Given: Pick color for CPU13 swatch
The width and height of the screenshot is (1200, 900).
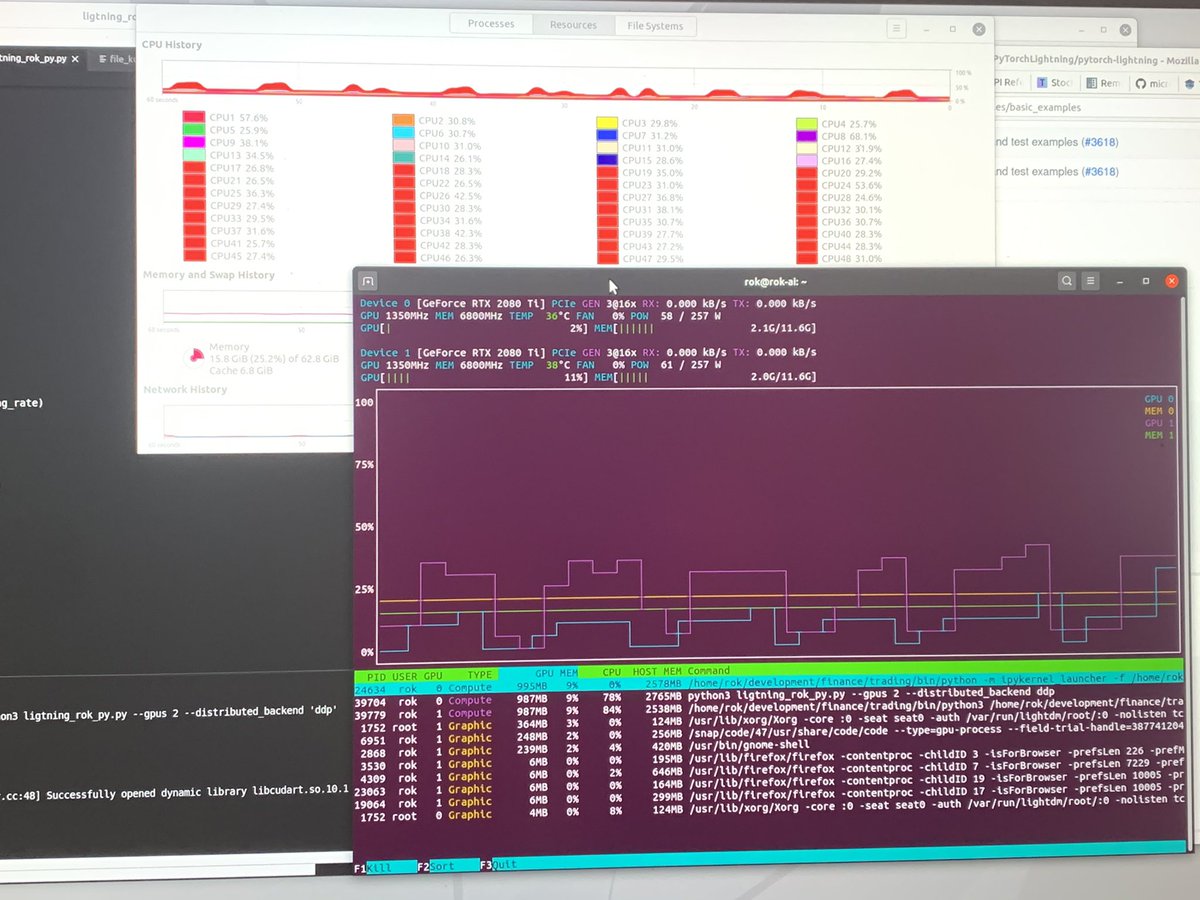Looking at the screenshot, I should (194, 155).
